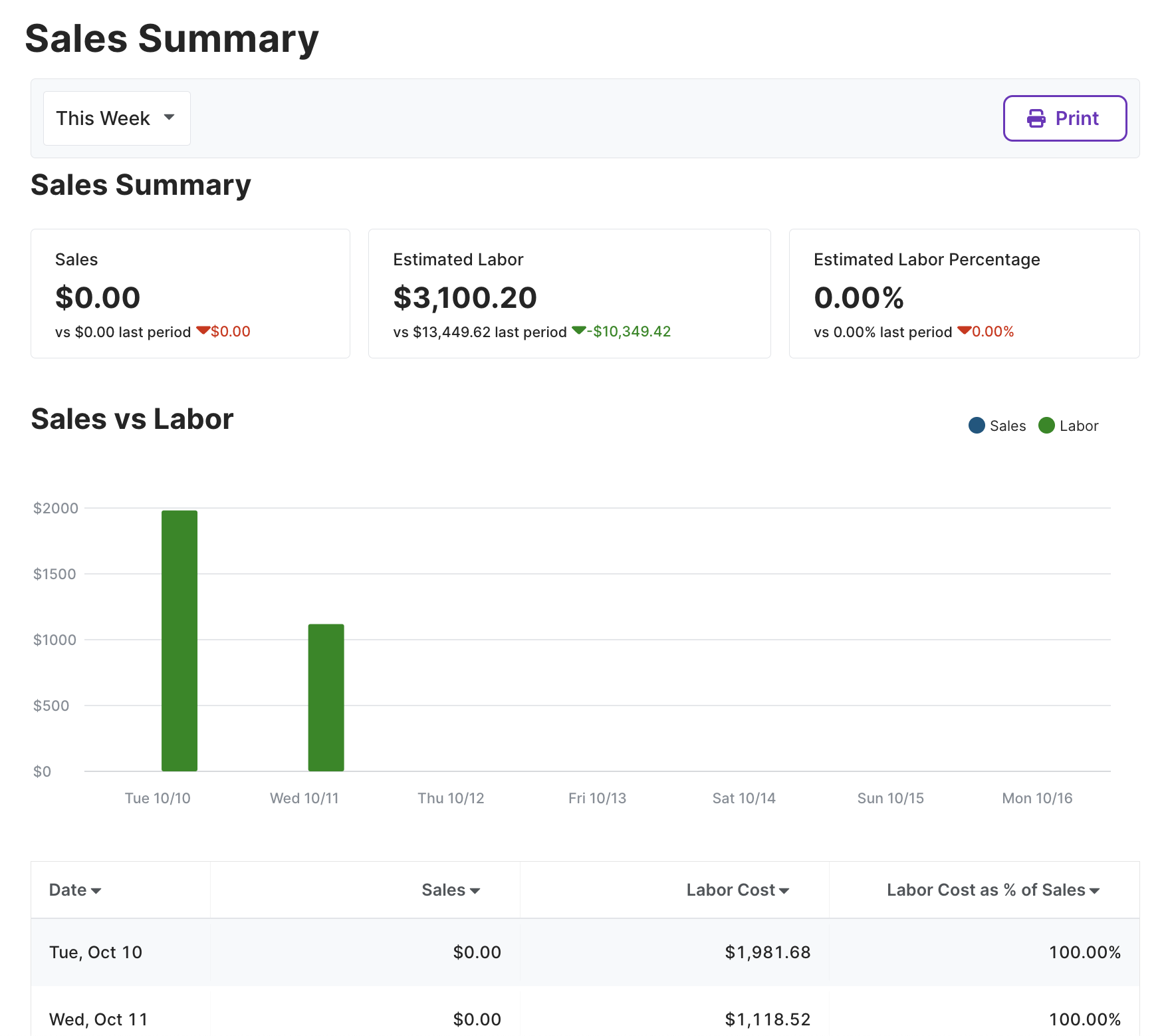Click the green Labor legend color dot
The width and height of the screenshot is (1166, 1036).
point(1046,426)
